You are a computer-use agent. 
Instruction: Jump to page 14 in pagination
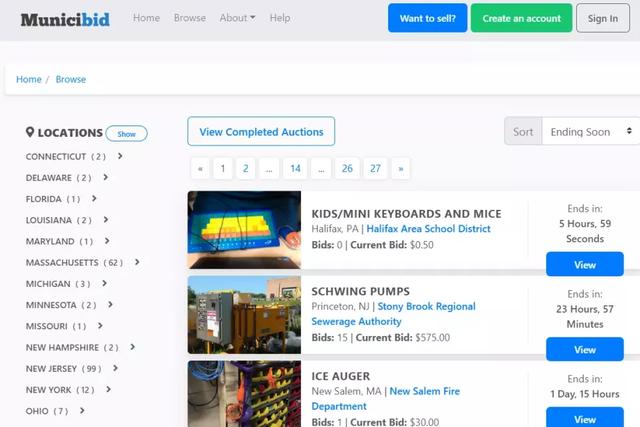click(295, 168)
